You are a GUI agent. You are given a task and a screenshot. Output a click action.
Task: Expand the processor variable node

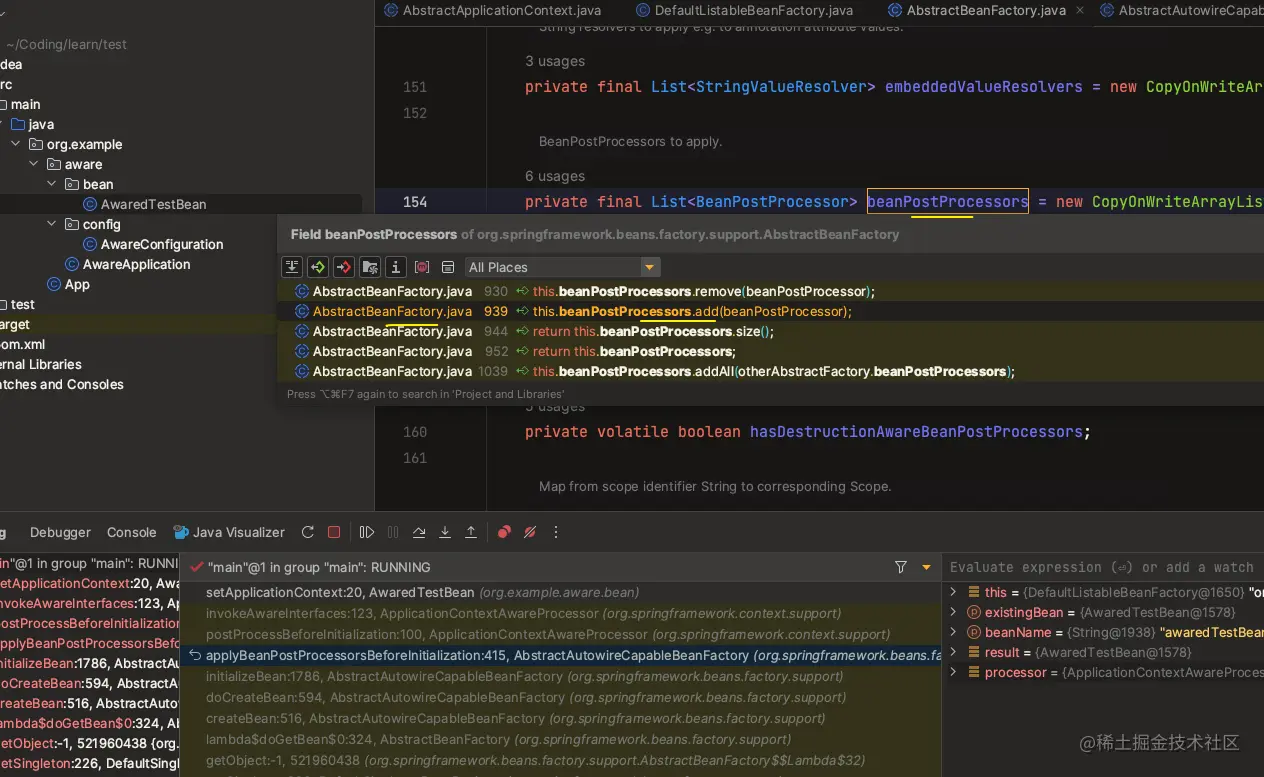[954, 672]
